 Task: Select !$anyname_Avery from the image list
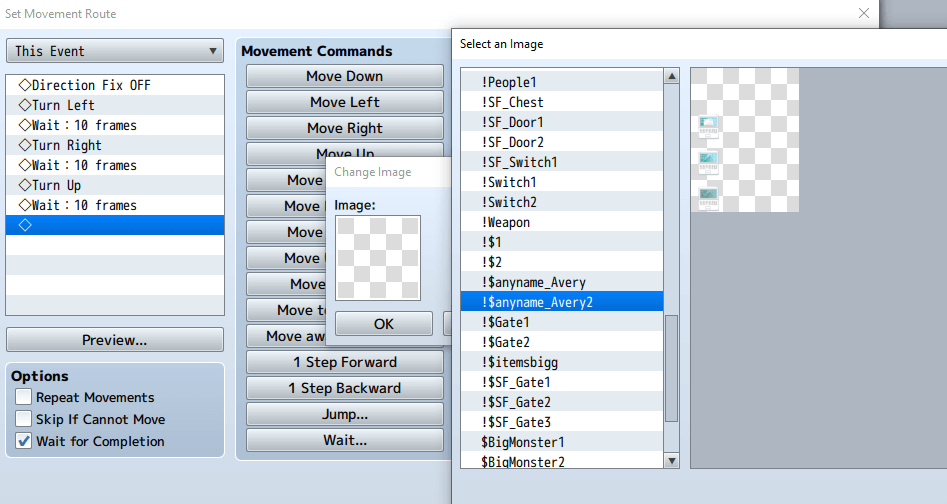pyautogui.click(x=533, y=282)
